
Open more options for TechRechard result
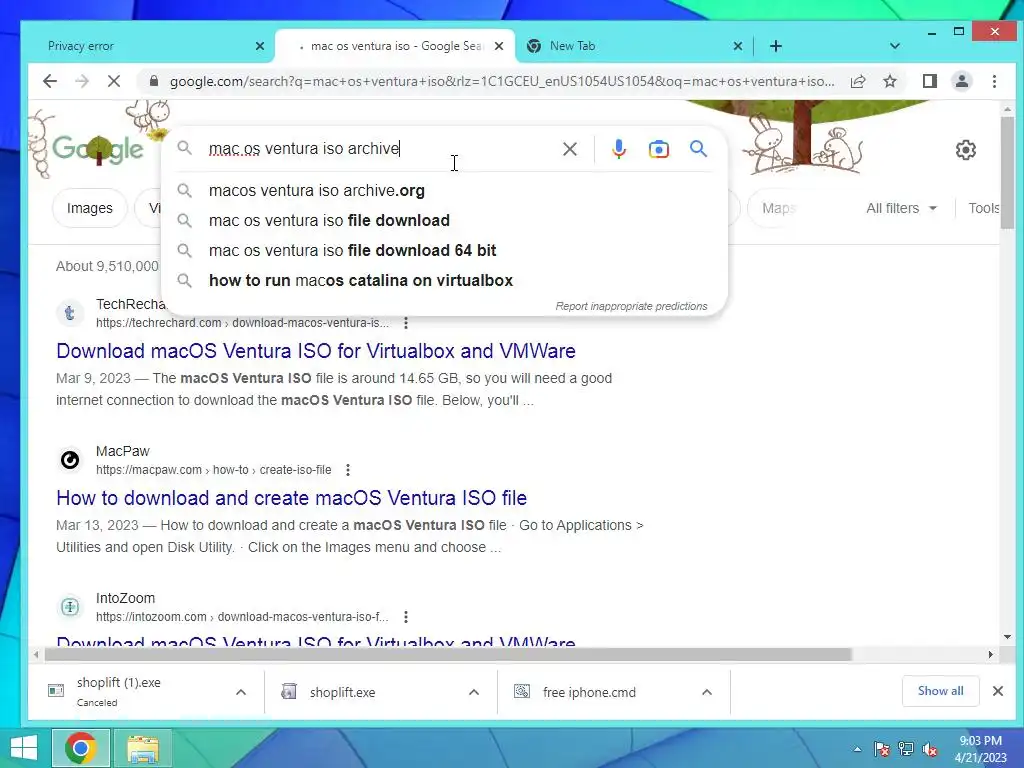point(406,323)
